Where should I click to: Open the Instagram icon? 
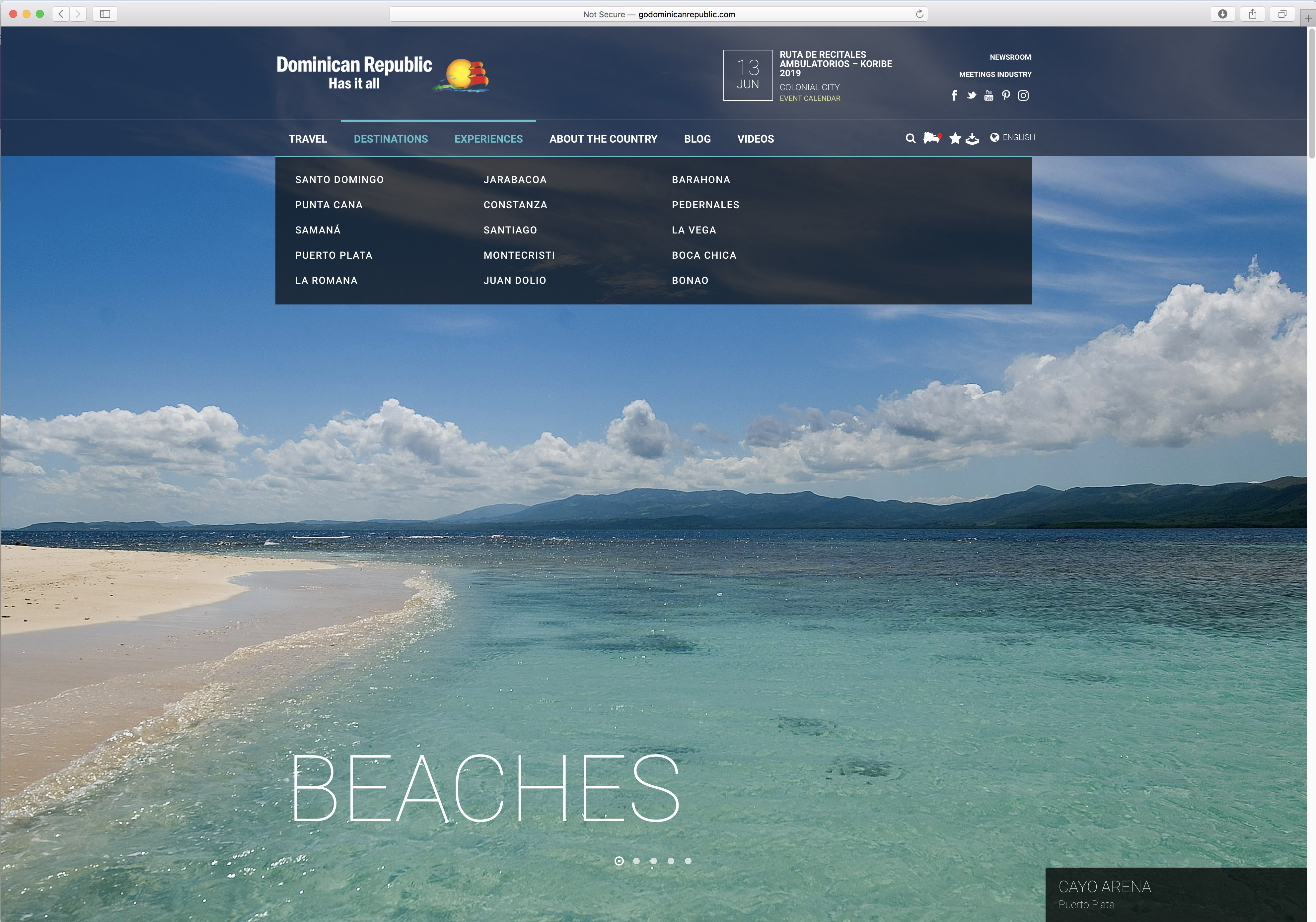click(x=1023, y=96)
